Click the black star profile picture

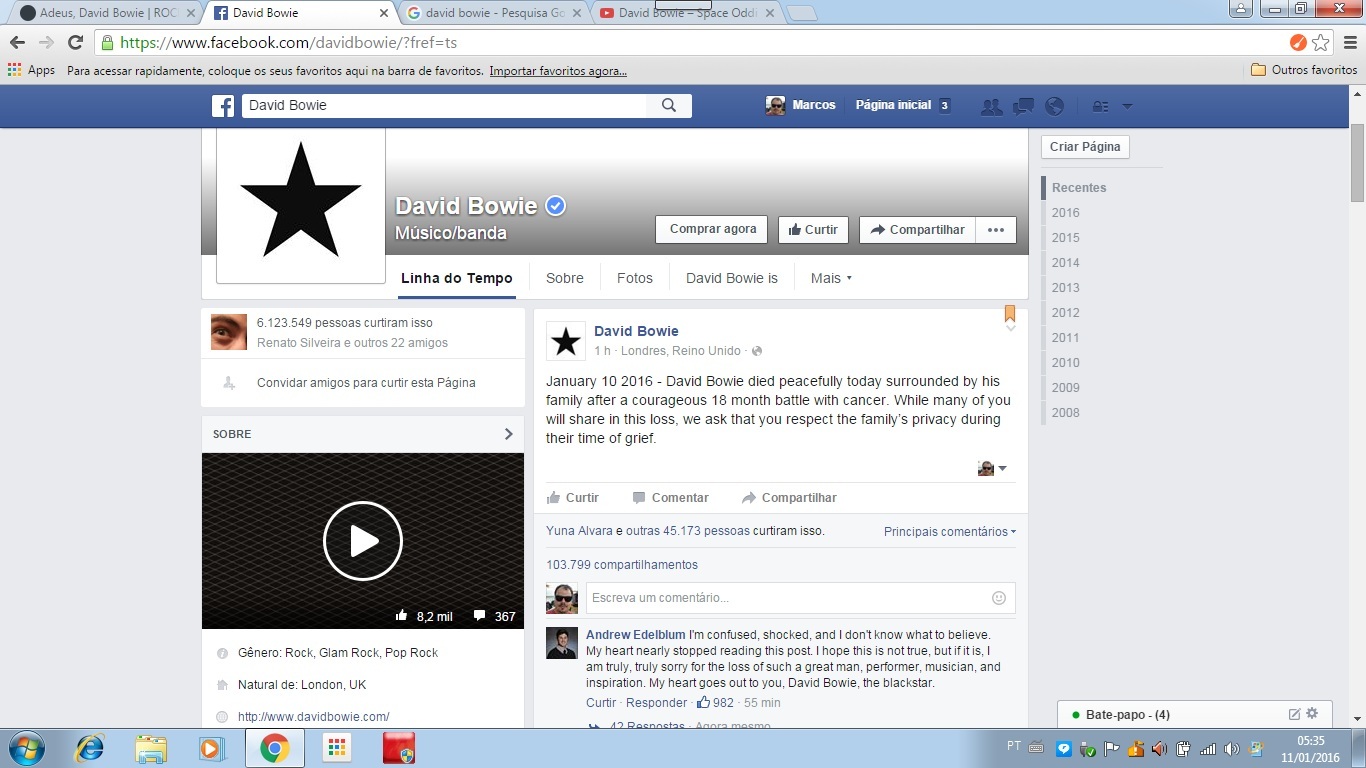(301, 200)
